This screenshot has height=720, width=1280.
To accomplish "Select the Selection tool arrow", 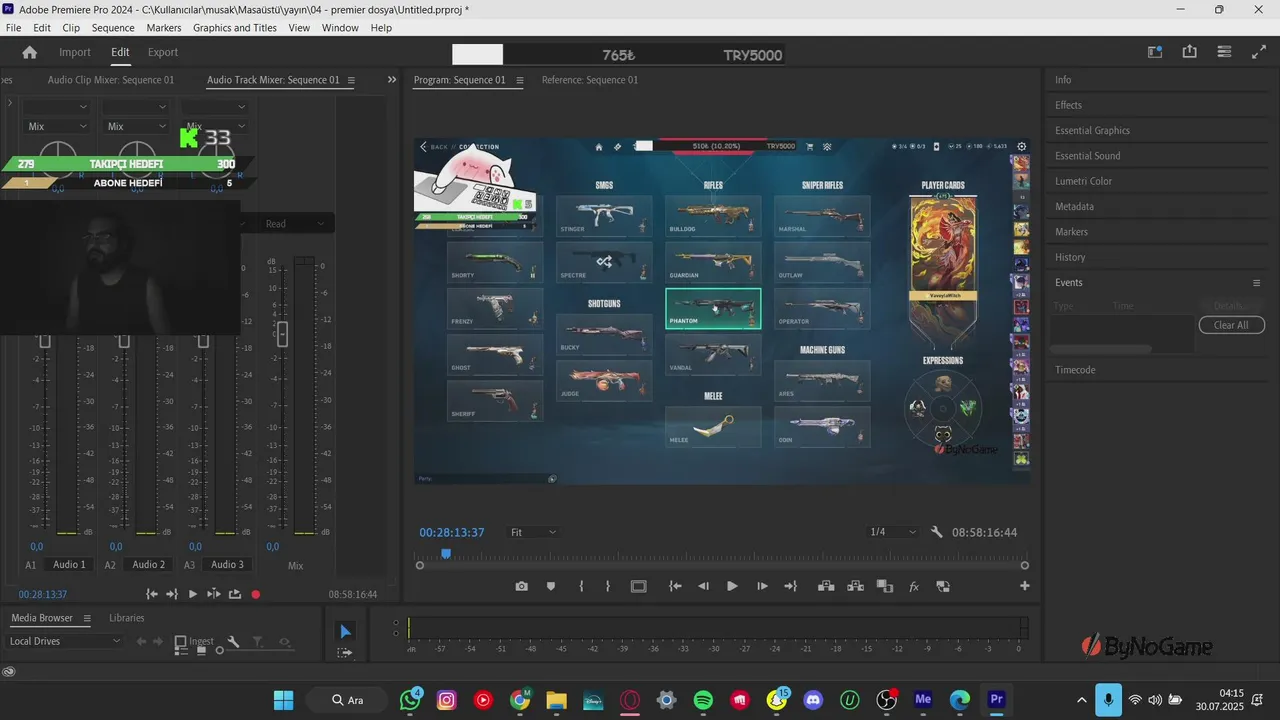I will (x=345, y=631).
